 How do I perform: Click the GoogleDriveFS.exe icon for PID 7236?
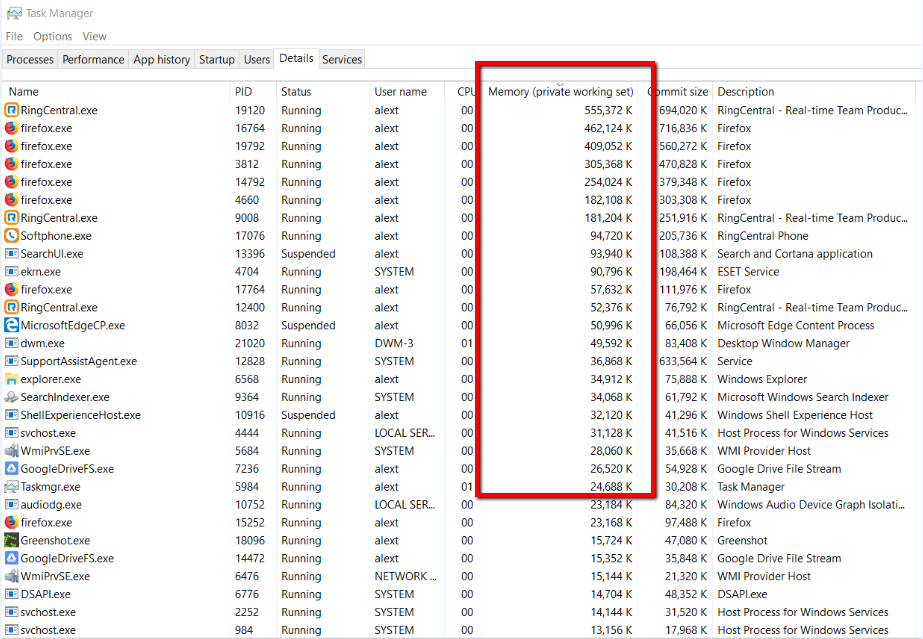[11, 469]
